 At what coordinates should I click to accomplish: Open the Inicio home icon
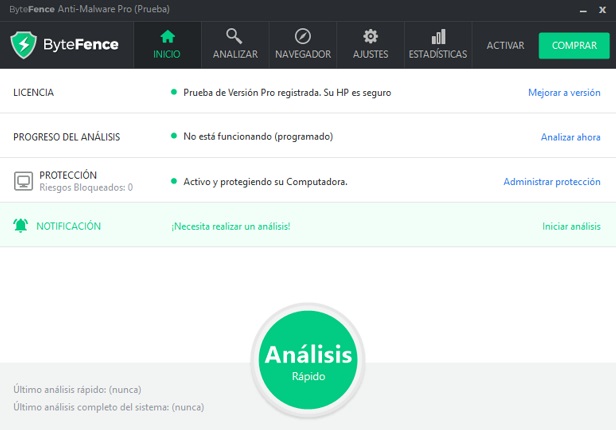tap(167, 37)
